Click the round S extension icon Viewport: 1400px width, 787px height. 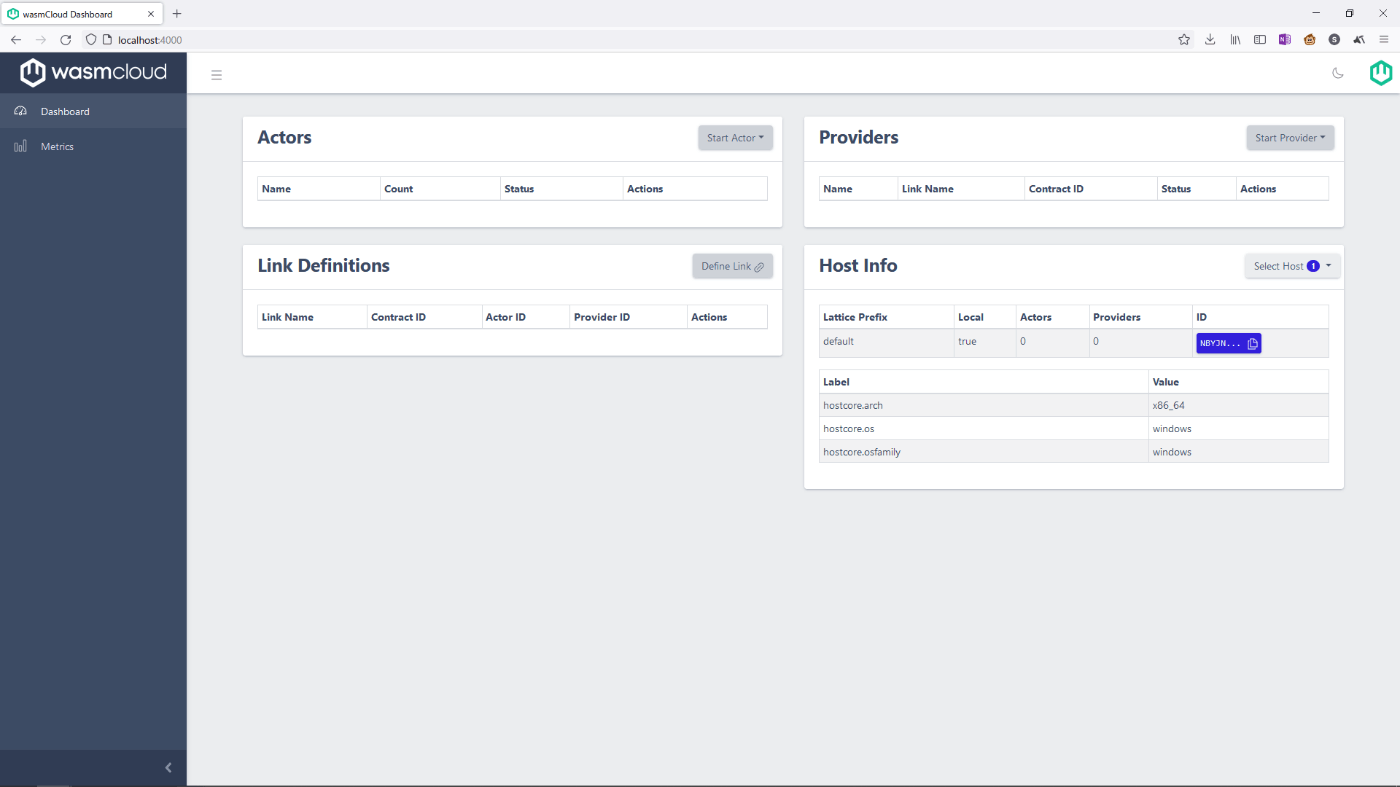pyautogui.click(x=1334, y=40)
